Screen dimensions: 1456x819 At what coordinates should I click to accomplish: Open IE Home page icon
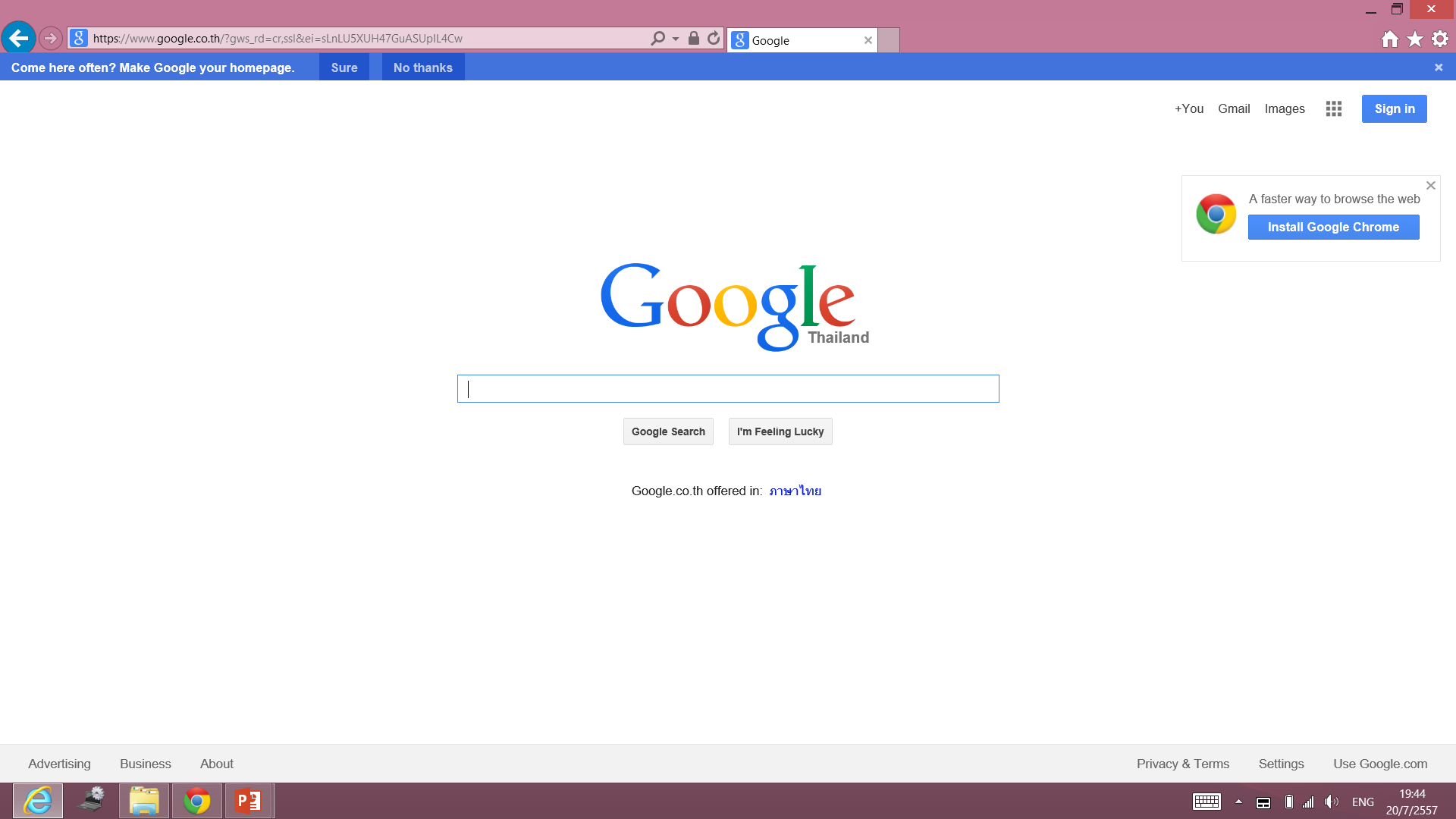pos(1389,39)
